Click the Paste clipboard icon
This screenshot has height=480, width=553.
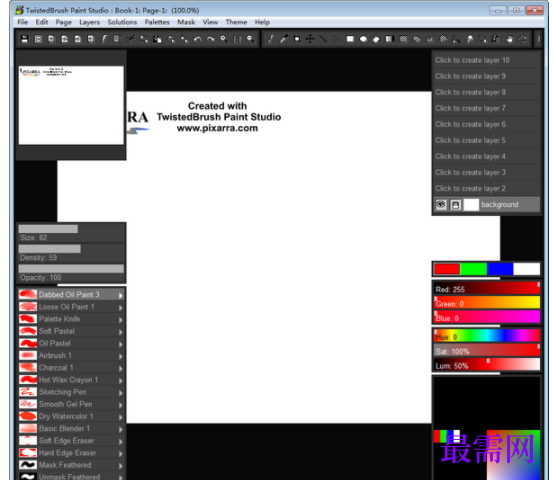(x=157, y=39)
